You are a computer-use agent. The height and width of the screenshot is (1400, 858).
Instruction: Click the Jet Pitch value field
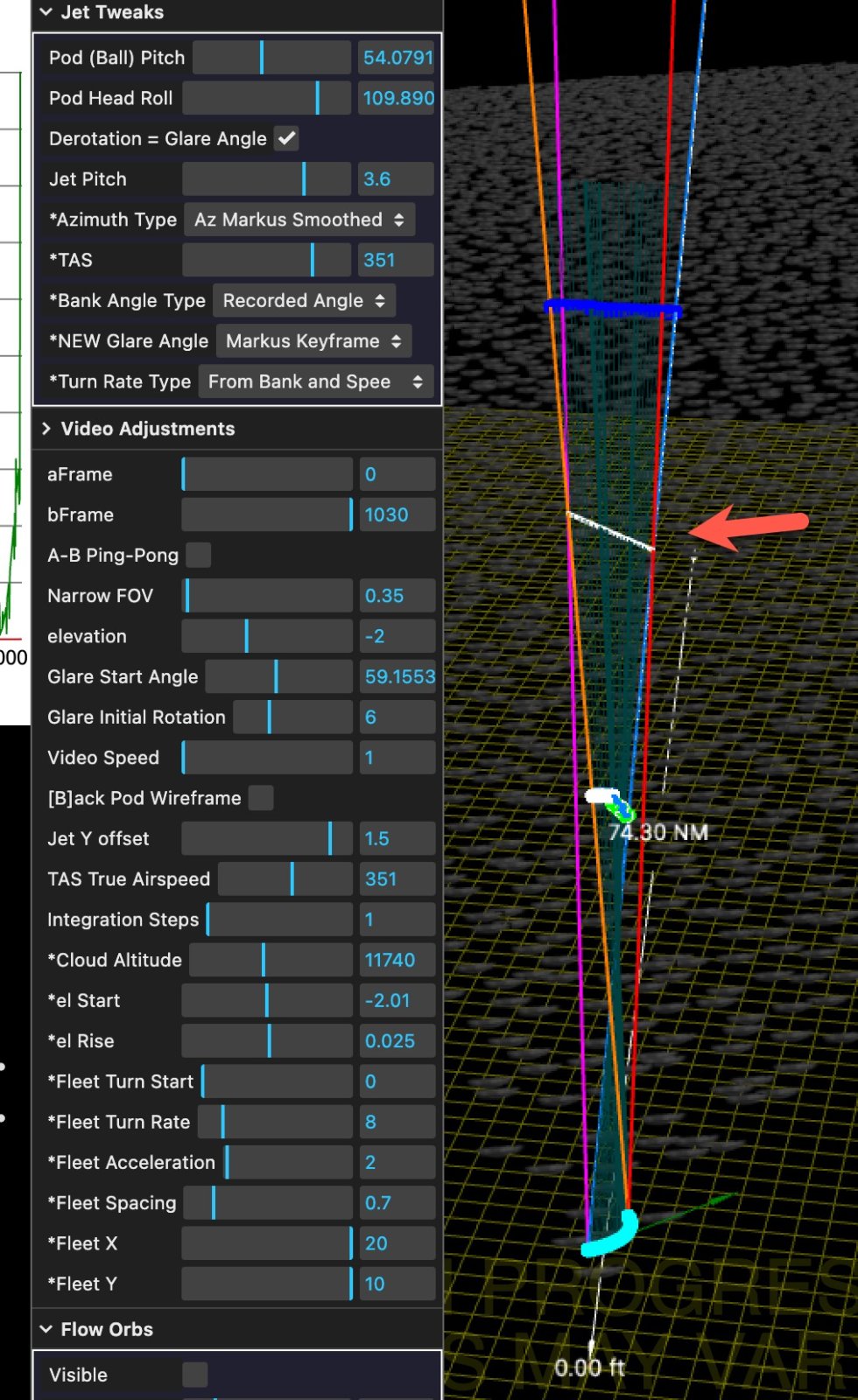[x=395, y=179]
